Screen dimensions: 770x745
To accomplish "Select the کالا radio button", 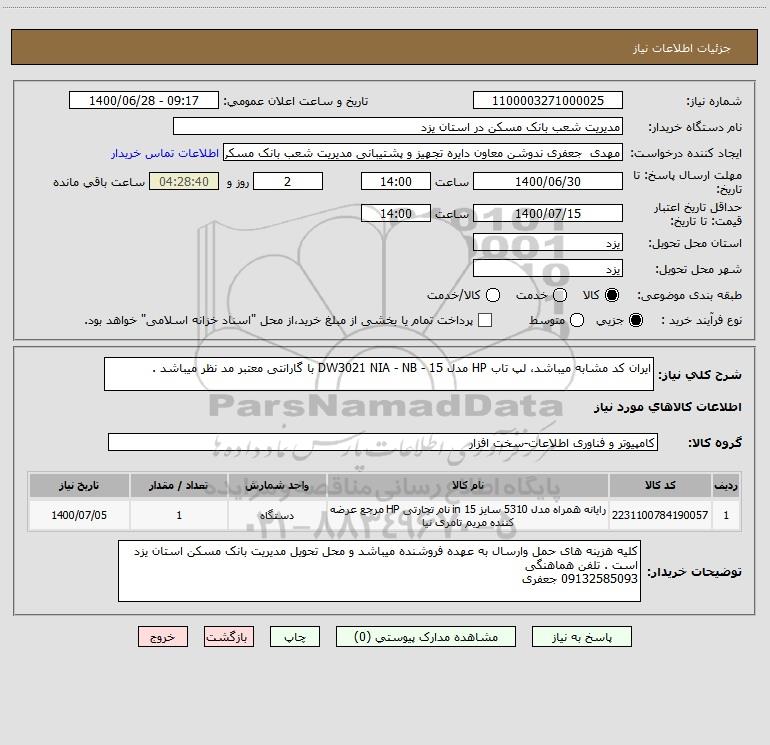I will [x=612, y=295].
